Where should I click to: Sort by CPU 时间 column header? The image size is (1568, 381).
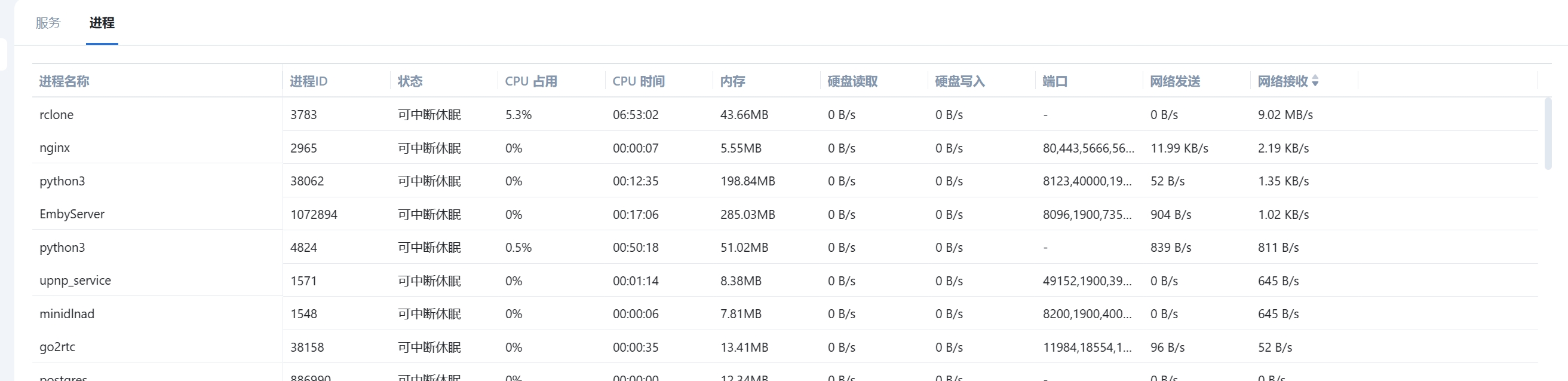click(639, 81)
